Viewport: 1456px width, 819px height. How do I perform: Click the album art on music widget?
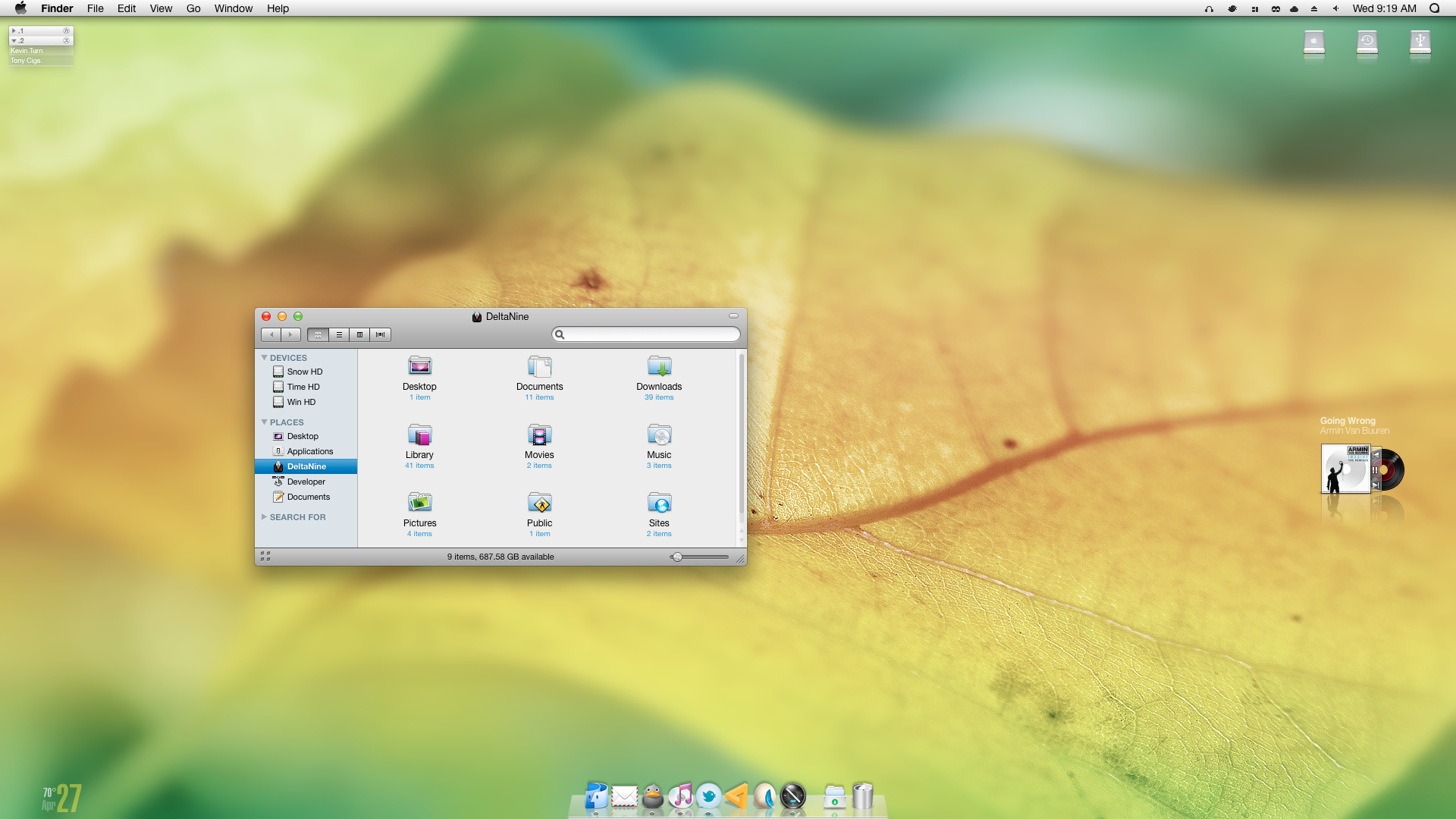1345,469
